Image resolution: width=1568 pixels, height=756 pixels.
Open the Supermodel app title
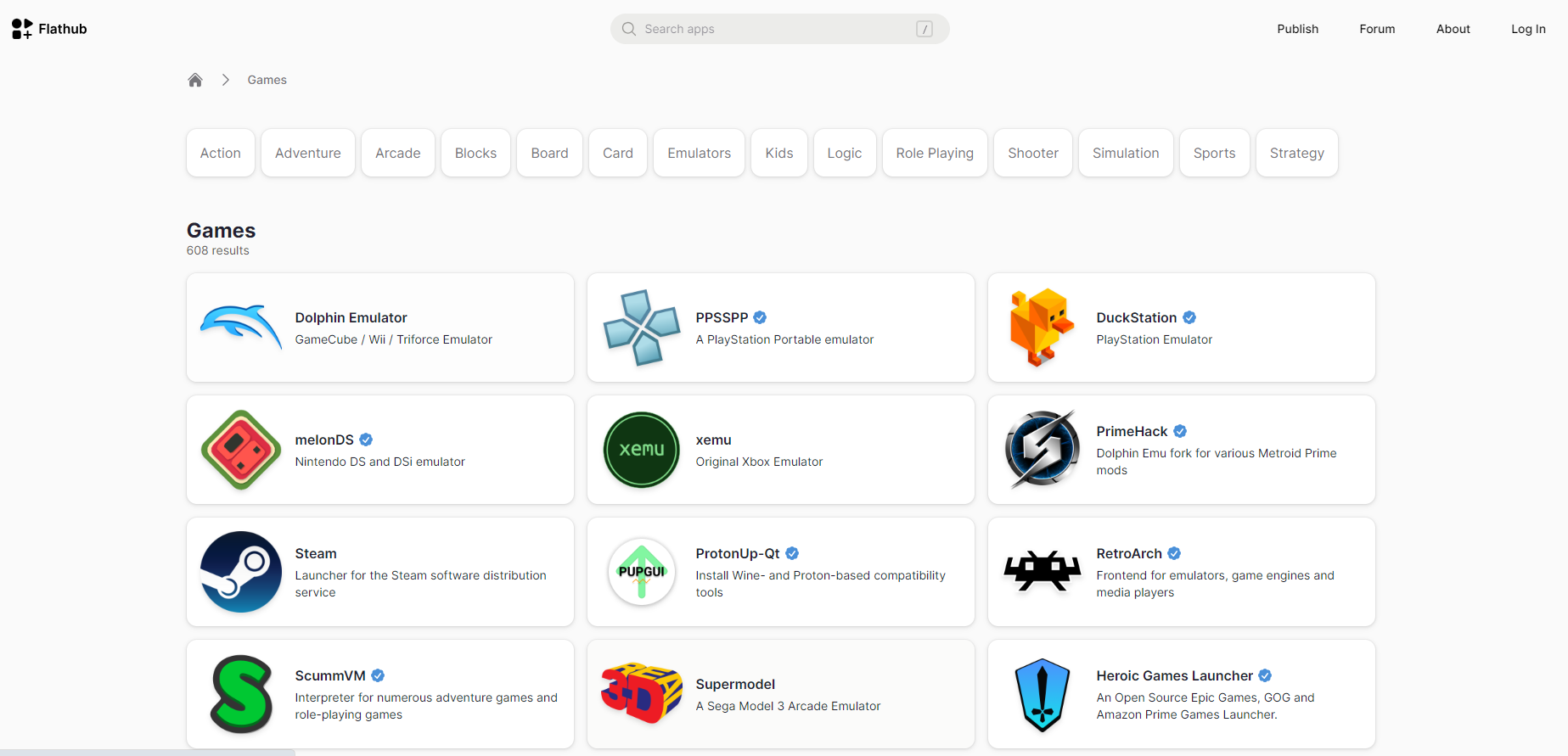[x=735, y=684]
